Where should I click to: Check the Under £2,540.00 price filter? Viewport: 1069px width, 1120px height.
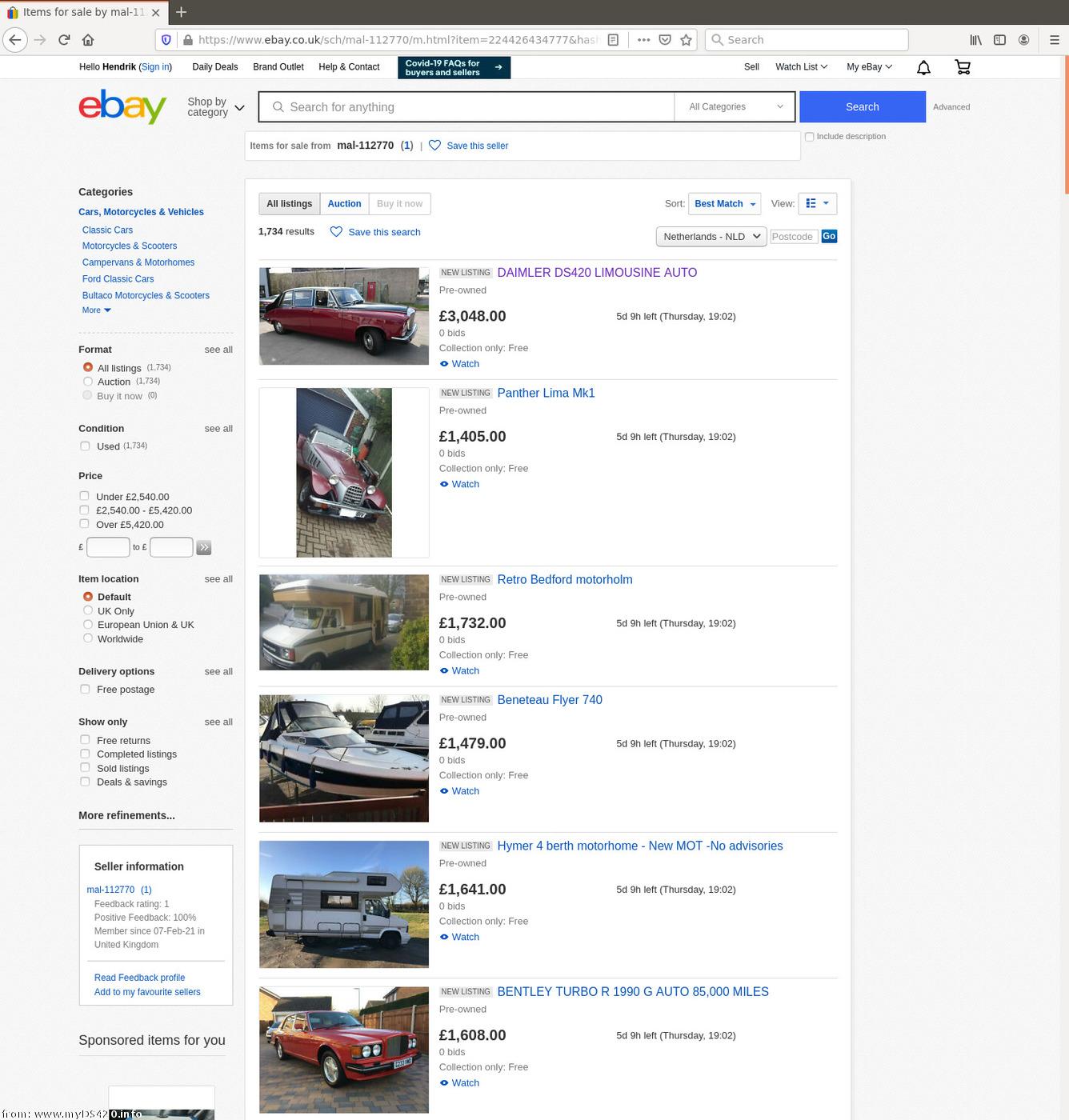click(84, 496)
